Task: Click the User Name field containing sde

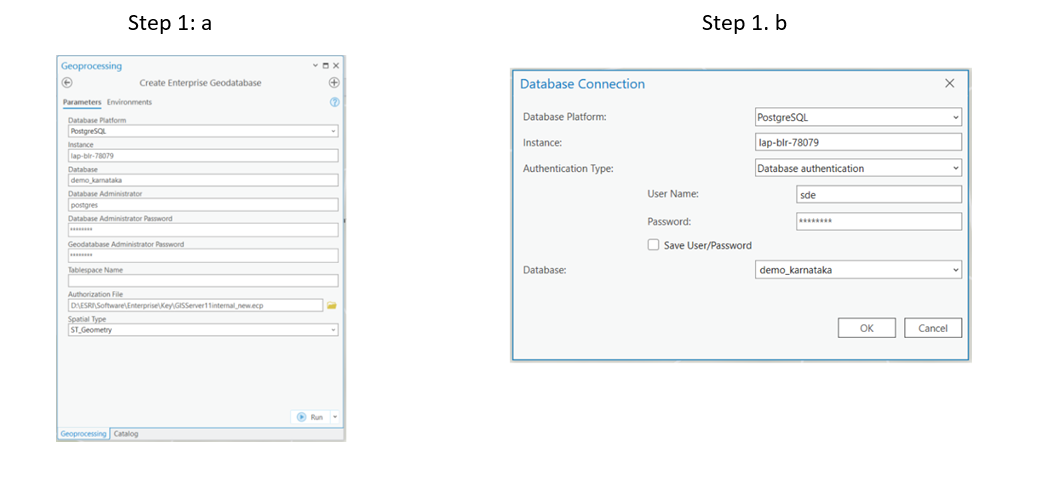Action: [879, 194]
